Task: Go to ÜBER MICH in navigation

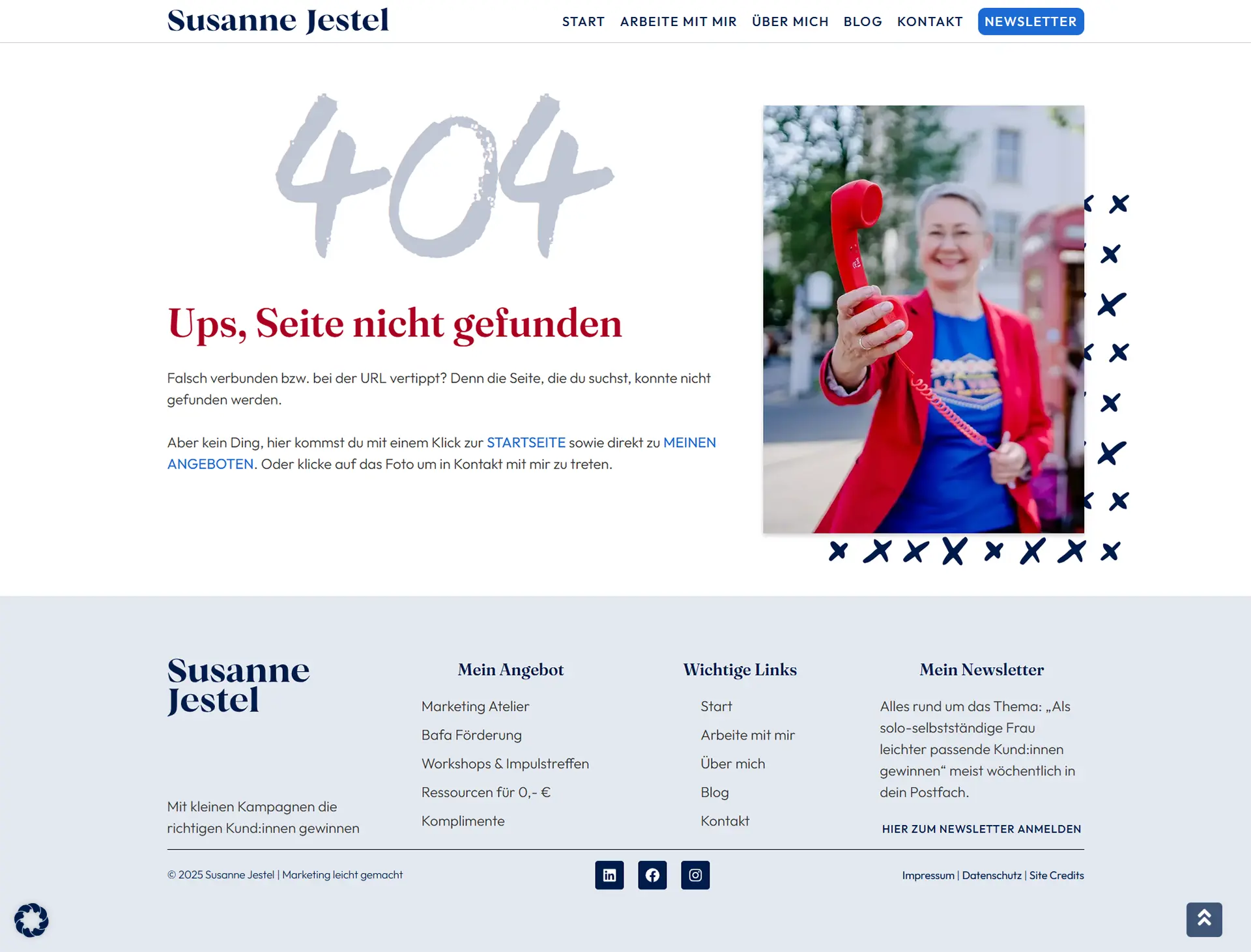Action: (790, 22)
